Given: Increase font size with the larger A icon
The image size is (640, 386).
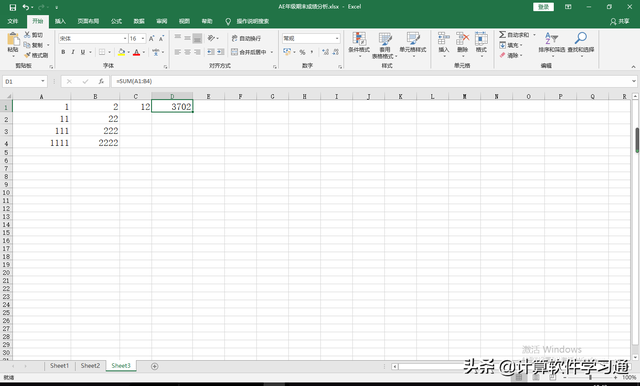Looking at the screenshot, I should (151, 38).
